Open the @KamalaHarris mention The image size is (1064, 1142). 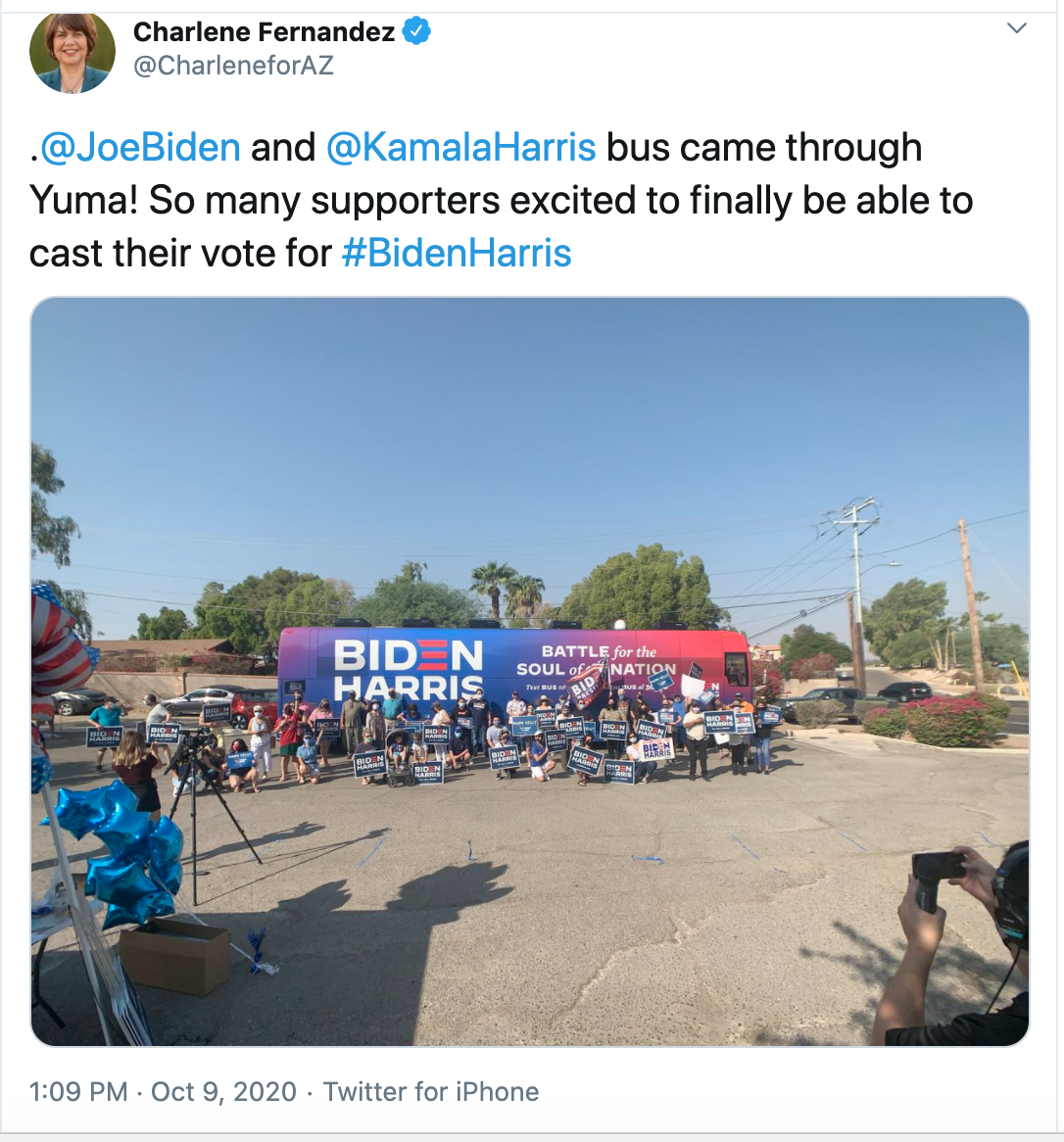click(x=460, y=147)
